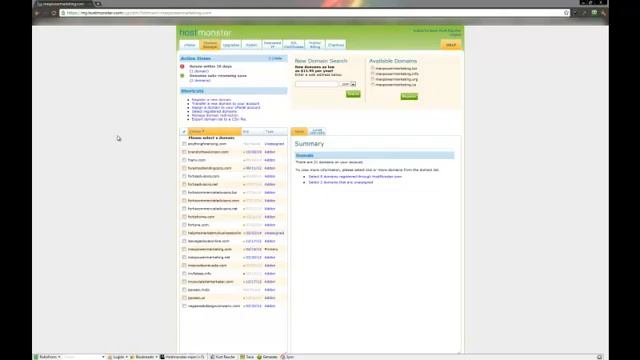The width and height of the screenshot is (640, 360).
Task: Select the Main tab above Summary
Action: [x=299, y=131]
